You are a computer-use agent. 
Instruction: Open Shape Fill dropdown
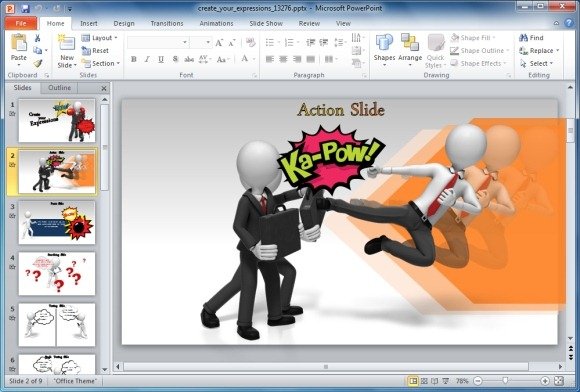[473, 38]
